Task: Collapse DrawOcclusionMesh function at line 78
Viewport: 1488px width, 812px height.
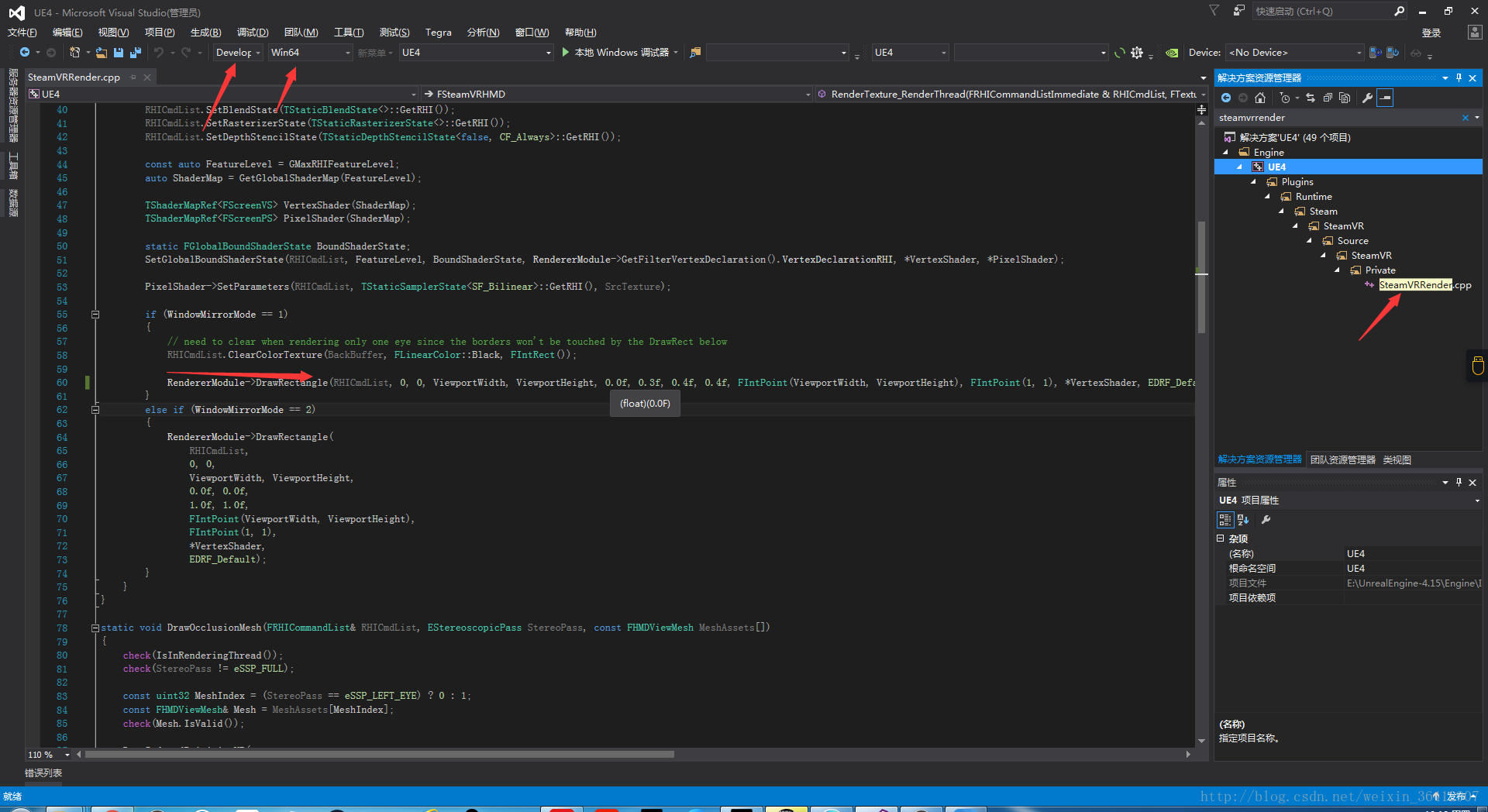Action: coord(95,628)
